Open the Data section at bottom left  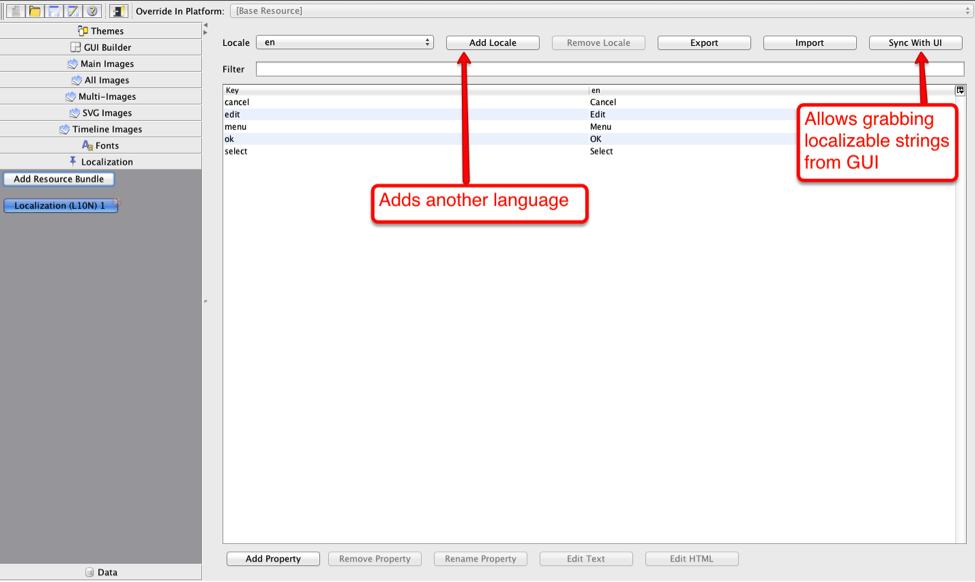(x=99, y=571)
